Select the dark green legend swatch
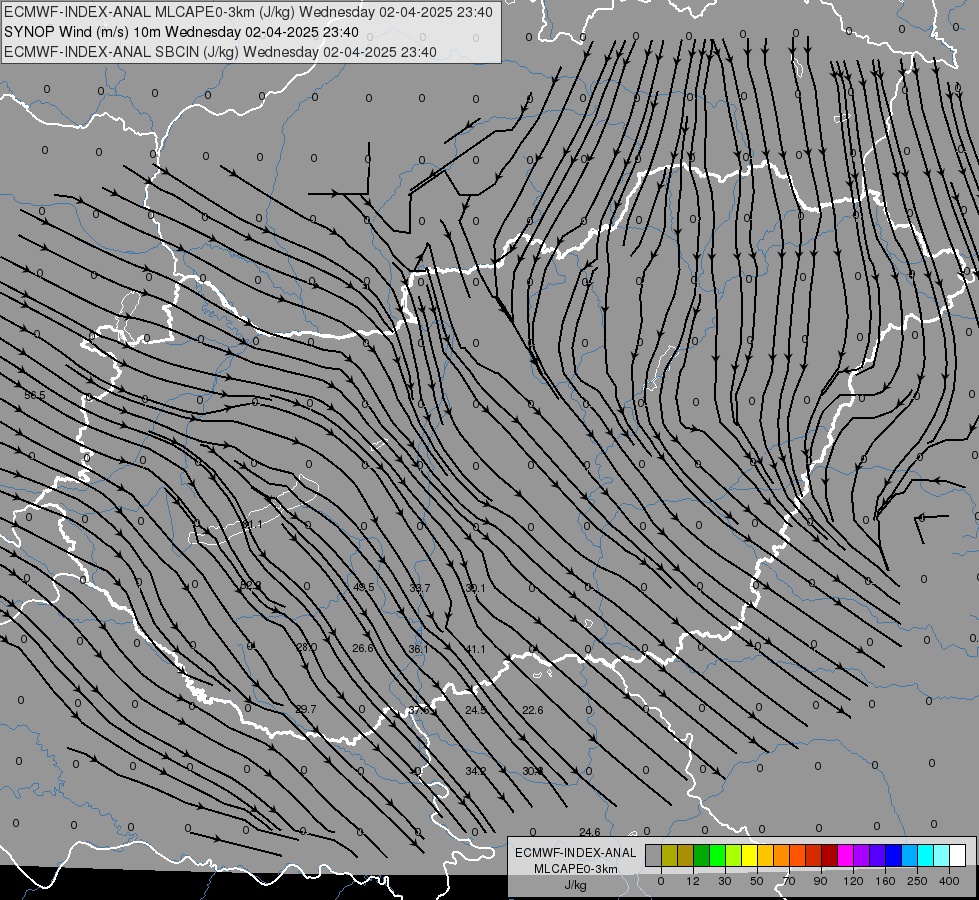979x900 pixels. pyautogui.click(x=702, y=855)
